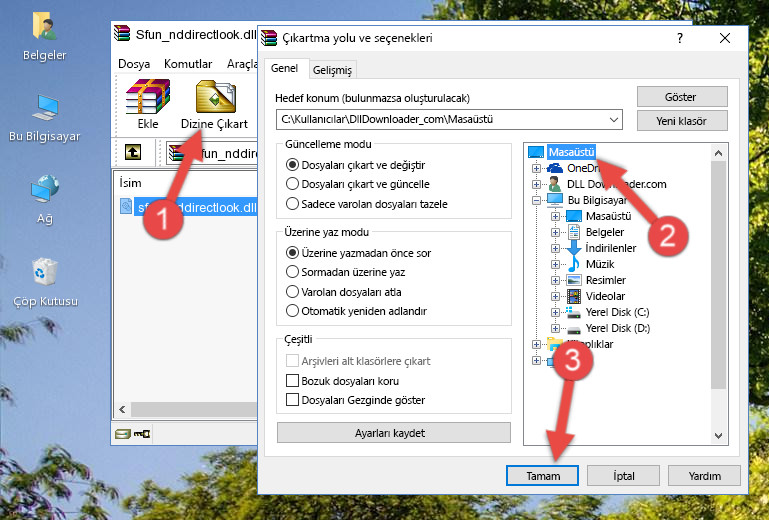769x520 pixels.
Task: Open the Hedef konum path dropdown
Action: point(614,120)
